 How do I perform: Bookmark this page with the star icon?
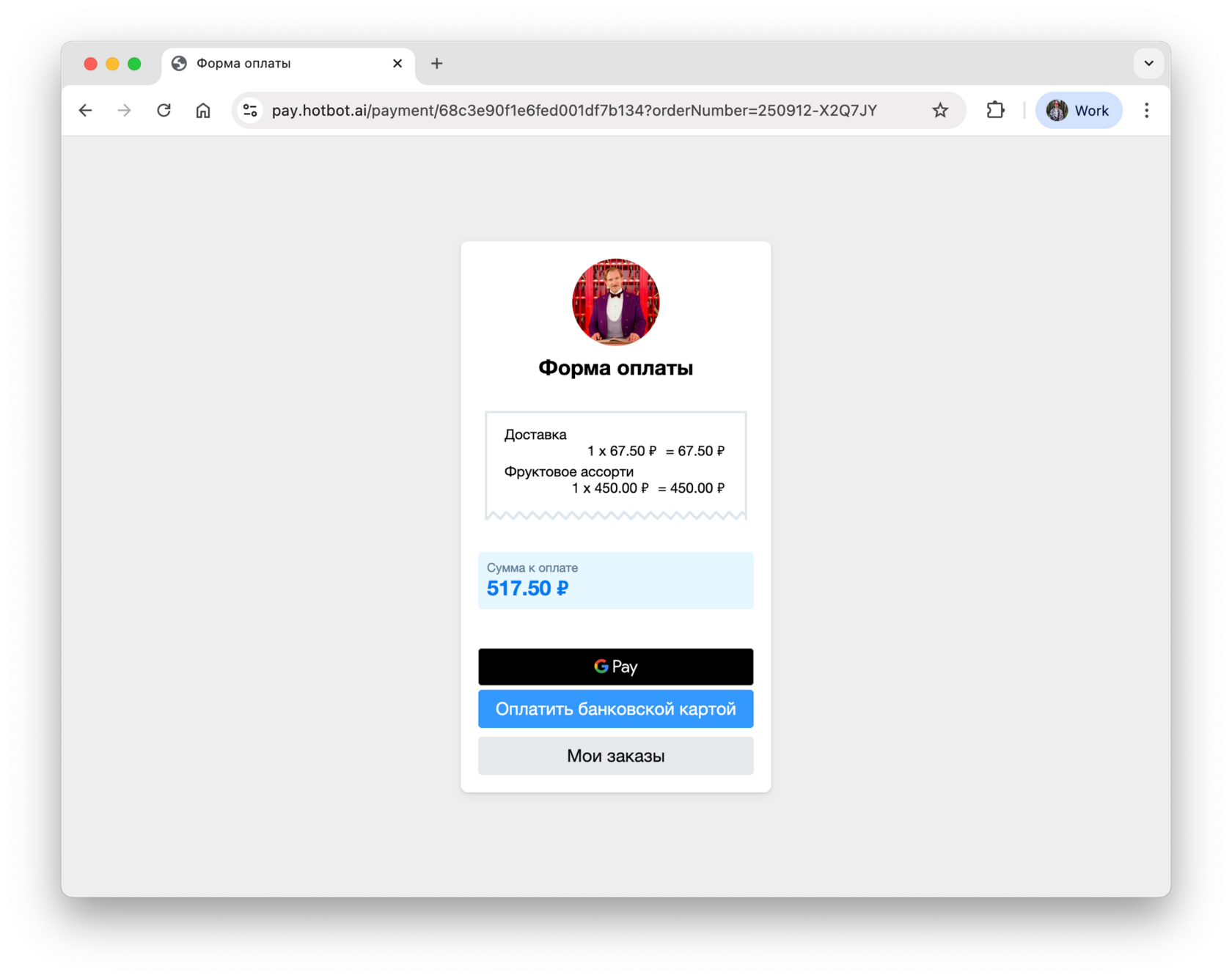point(940,111)
